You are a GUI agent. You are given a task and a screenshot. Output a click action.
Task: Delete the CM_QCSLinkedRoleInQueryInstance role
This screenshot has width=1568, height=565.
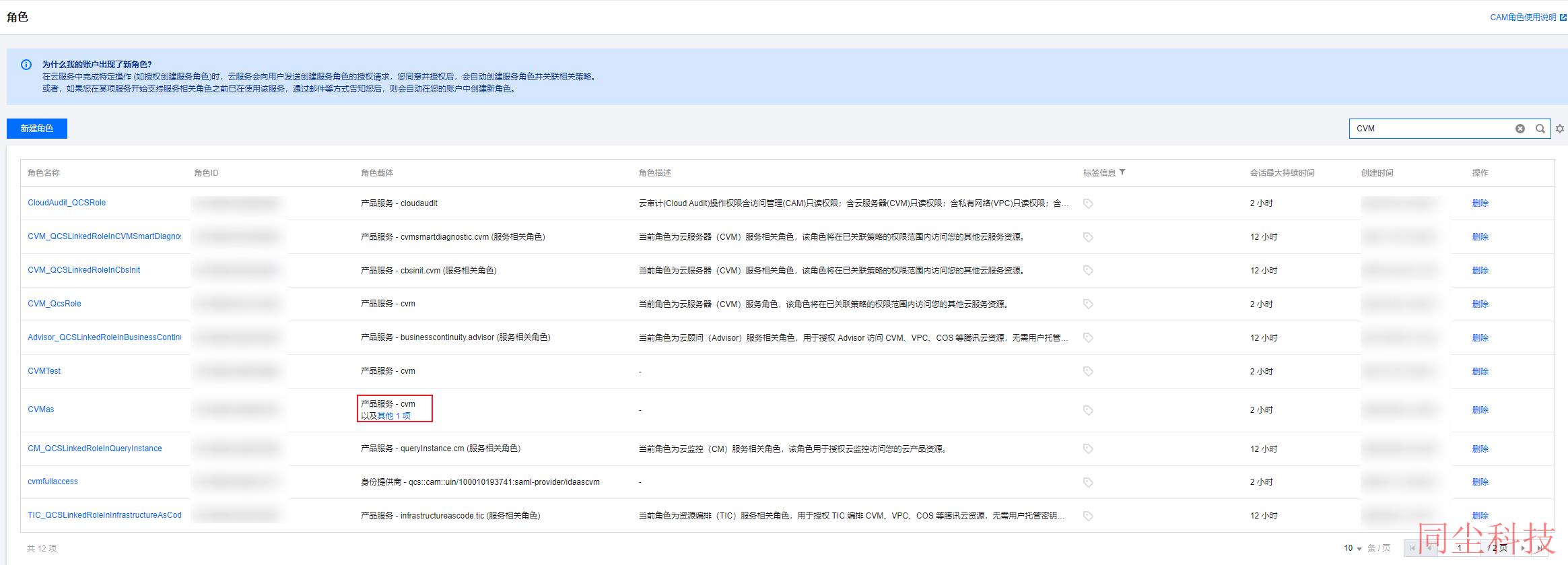(1480, 449)
